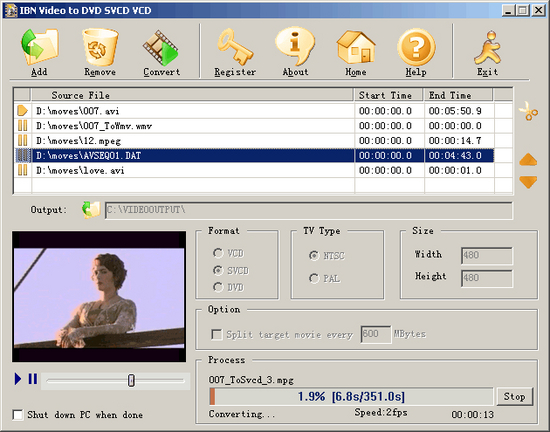Click the video preview thumbnail

click(99, 296)
